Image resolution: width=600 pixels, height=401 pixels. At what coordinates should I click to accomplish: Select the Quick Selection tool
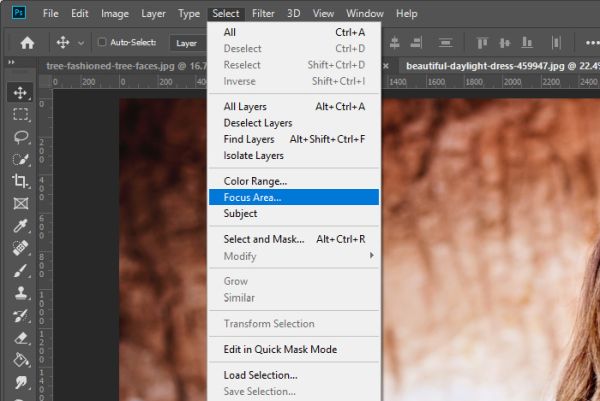point(21,159)
